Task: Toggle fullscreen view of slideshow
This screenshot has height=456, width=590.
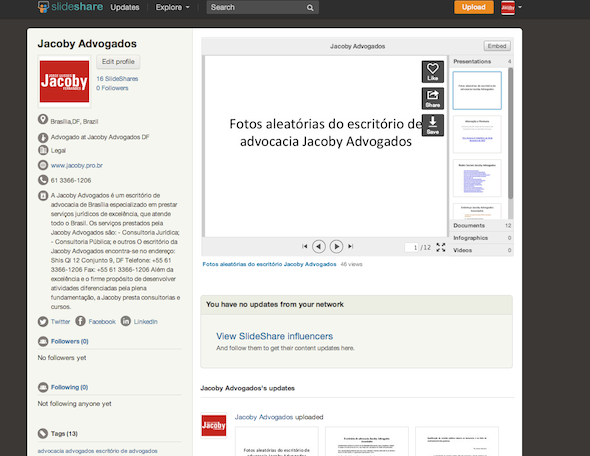Action: (441, 247)
